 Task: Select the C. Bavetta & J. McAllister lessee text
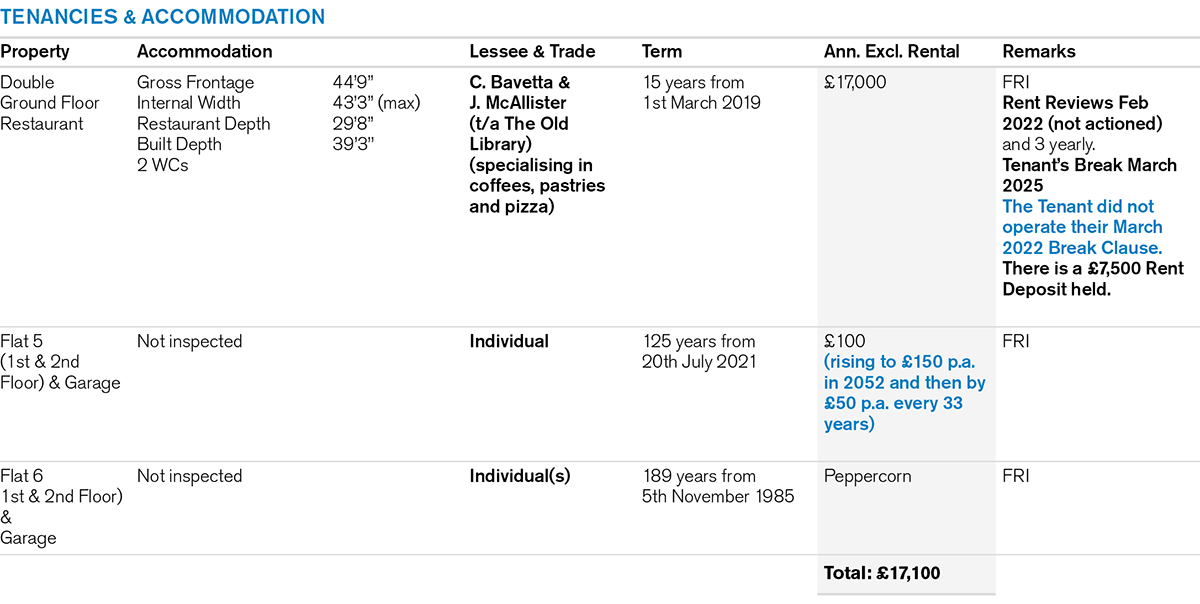(520, 93)
